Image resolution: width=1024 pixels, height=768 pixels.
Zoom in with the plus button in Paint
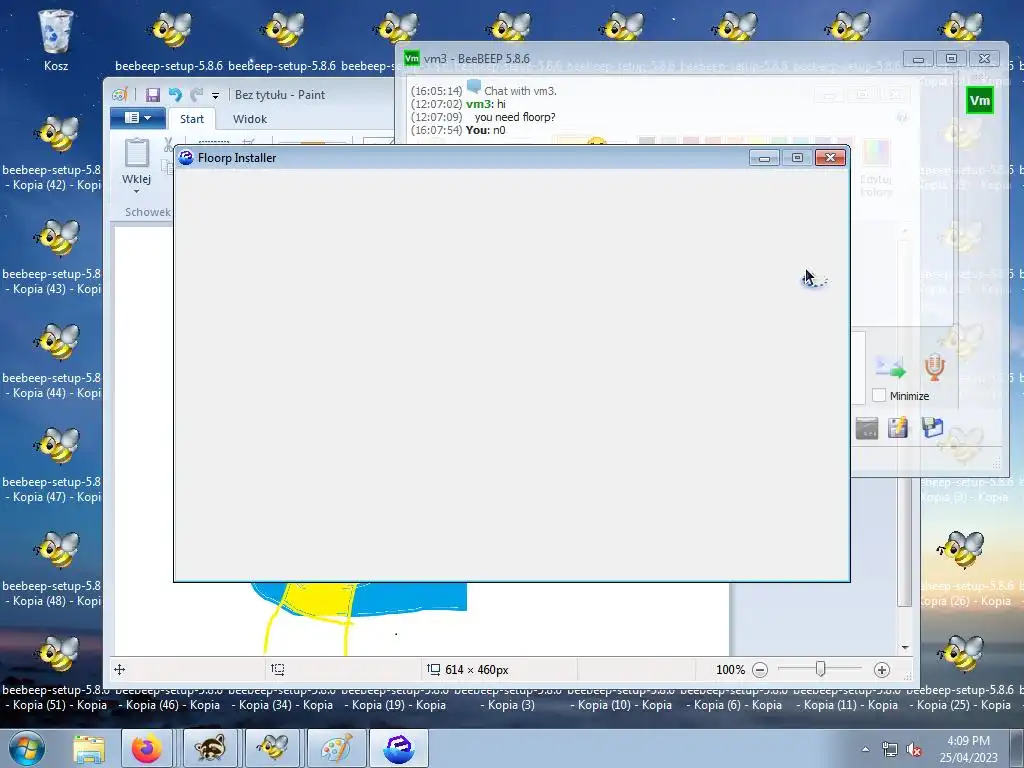[x=882, y=669]
